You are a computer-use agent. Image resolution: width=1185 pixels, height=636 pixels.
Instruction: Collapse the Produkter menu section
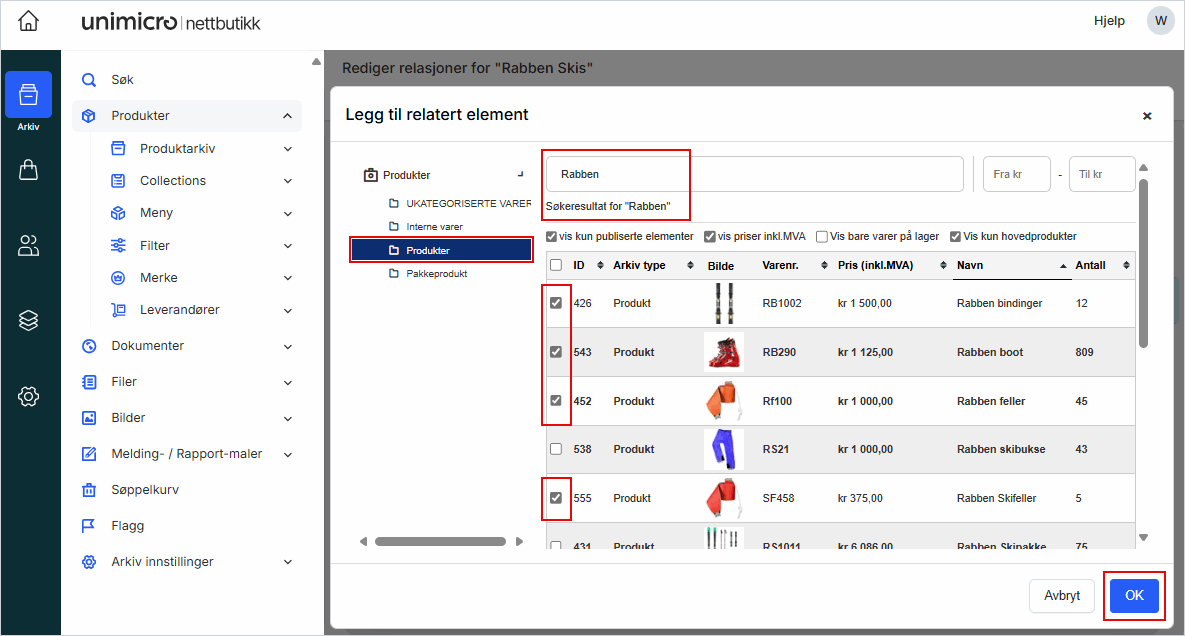[x=288, y=116]
